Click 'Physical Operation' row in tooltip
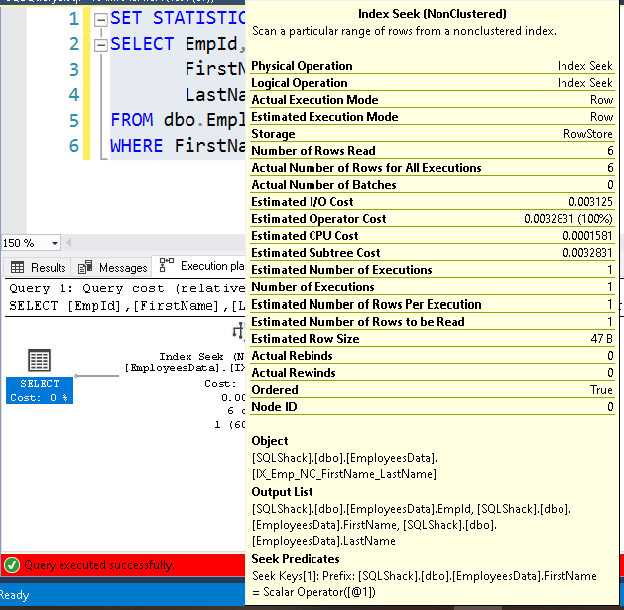 pos(432,66)
